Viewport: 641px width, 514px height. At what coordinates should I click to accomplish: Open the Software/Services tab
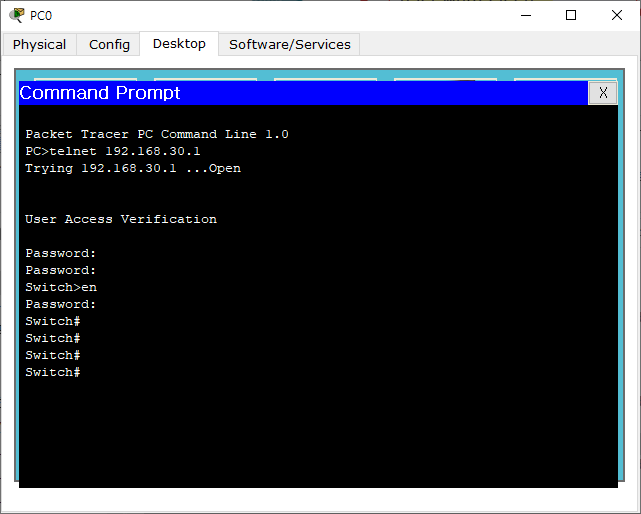pyautogui.click(x=289, y=44)
